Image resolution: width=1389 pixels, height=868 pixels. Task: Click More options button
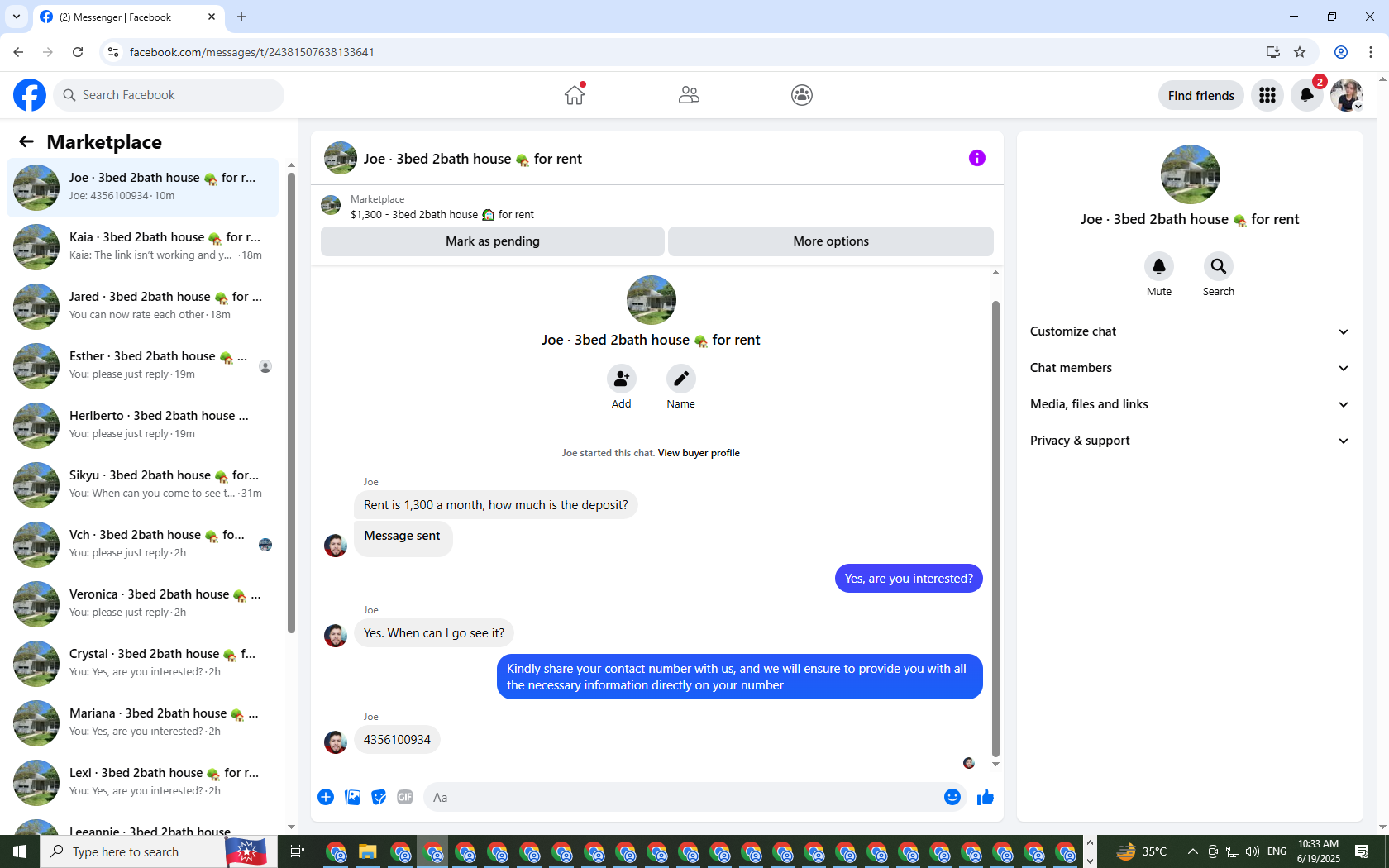tap(831, 241)
